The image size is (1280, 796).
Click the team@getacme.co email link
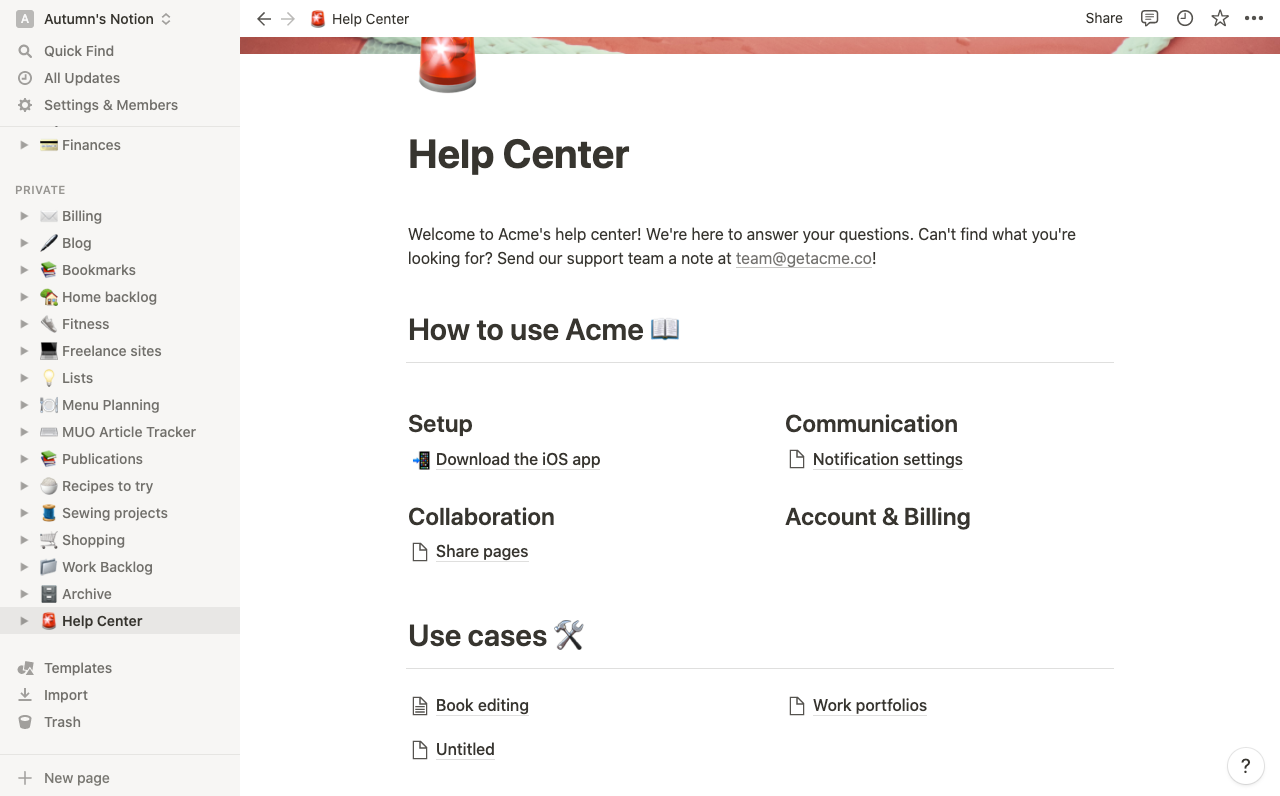tap(804, 258)
